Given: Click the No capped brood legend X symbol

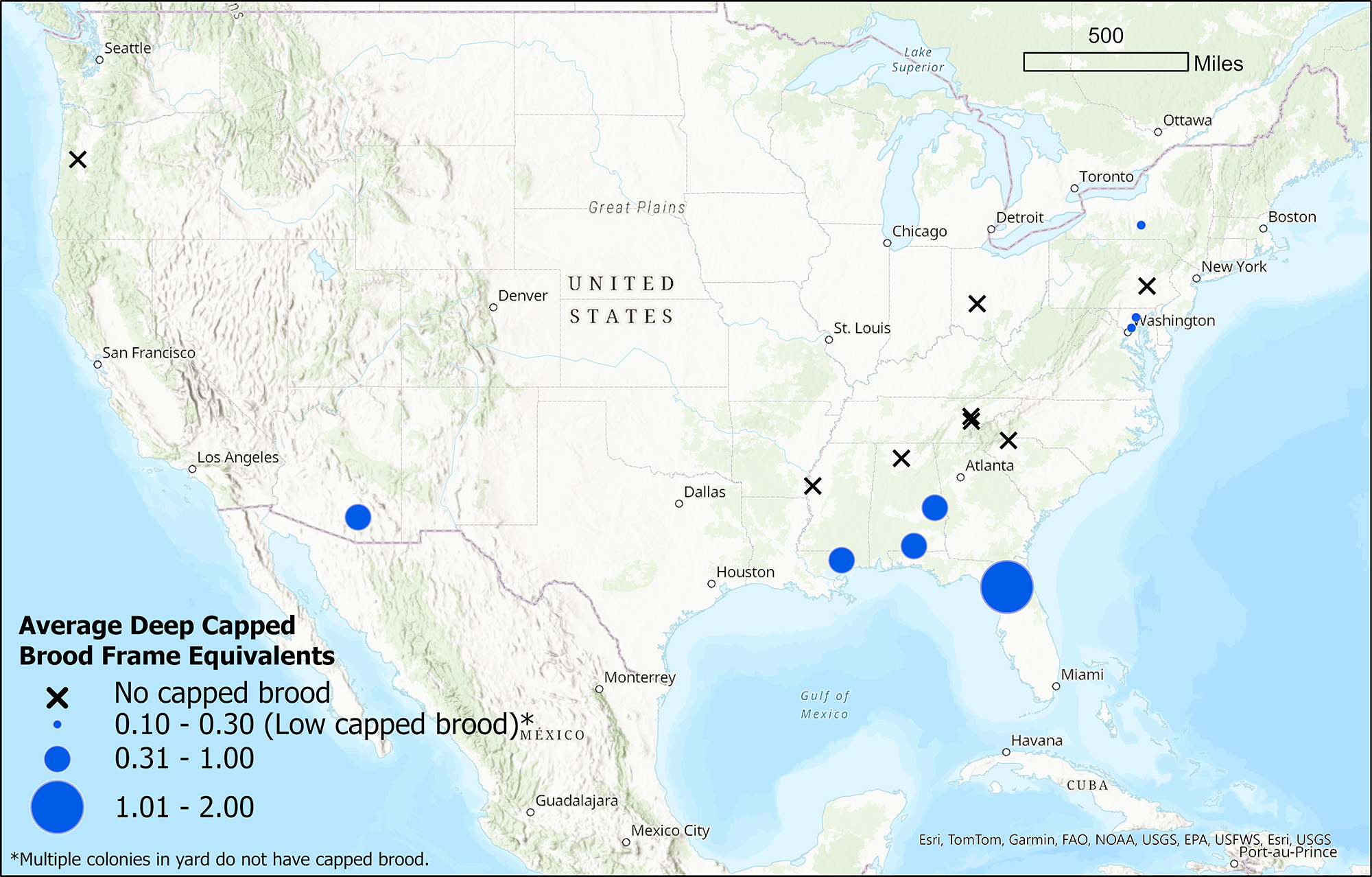Looking at the screenshot, I should point(57,698).
